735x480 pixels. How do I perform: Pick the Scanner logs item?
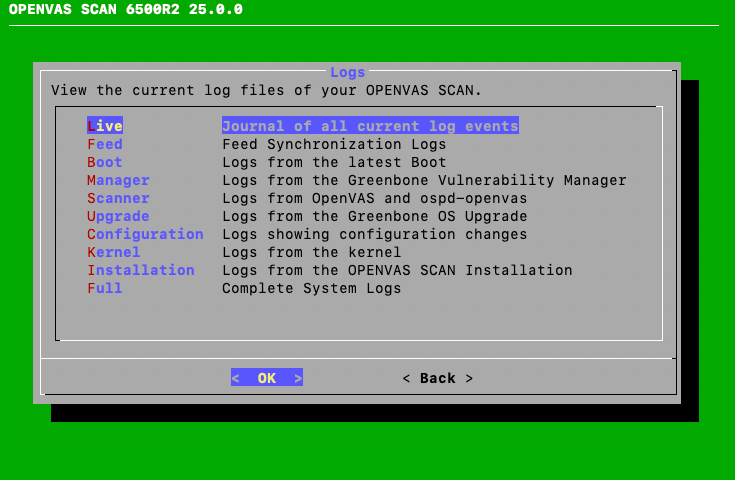tap(118, 198)
